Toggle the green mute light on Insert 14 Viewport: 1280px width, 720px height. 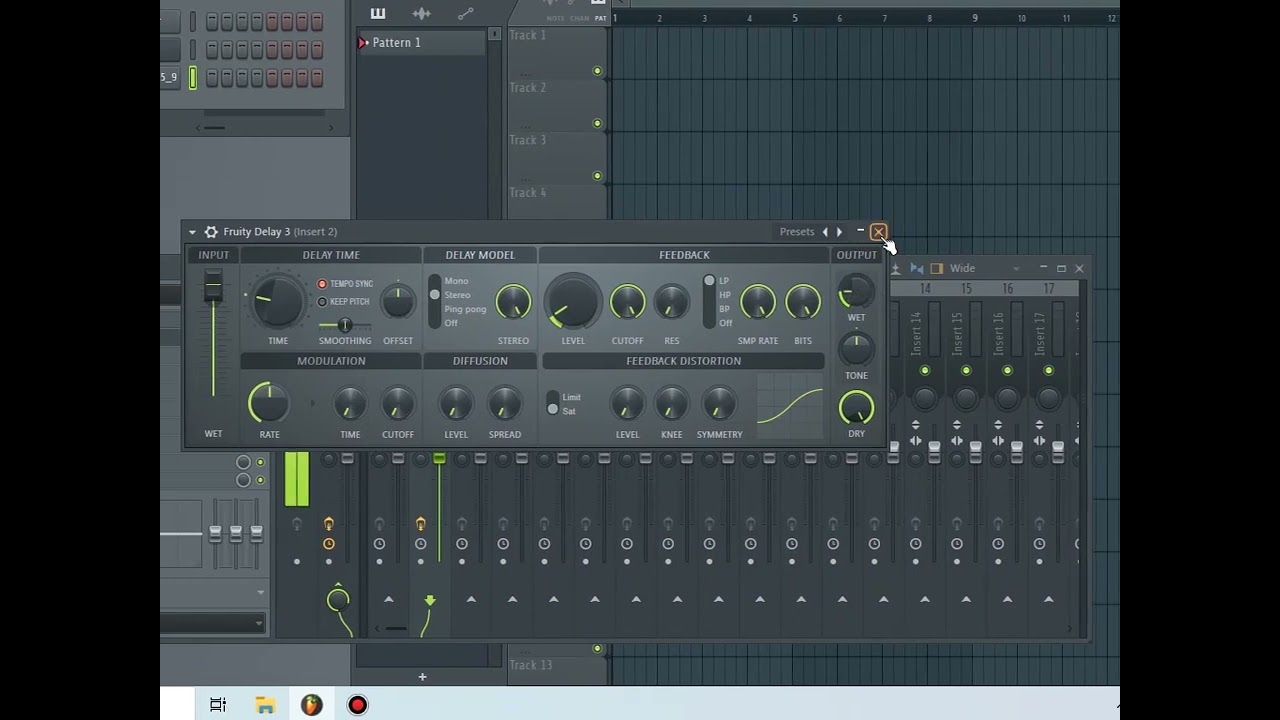pyautogui.click(x=925, y=371)
